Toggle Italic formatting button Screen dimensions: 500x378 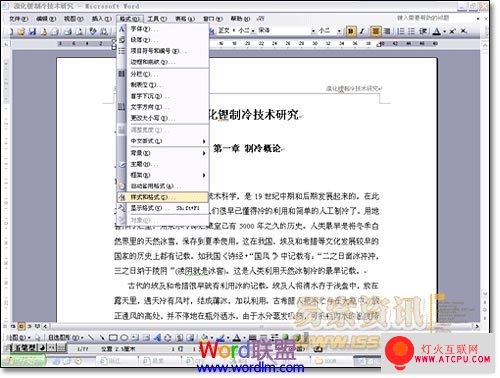click(x=362, y=31)
